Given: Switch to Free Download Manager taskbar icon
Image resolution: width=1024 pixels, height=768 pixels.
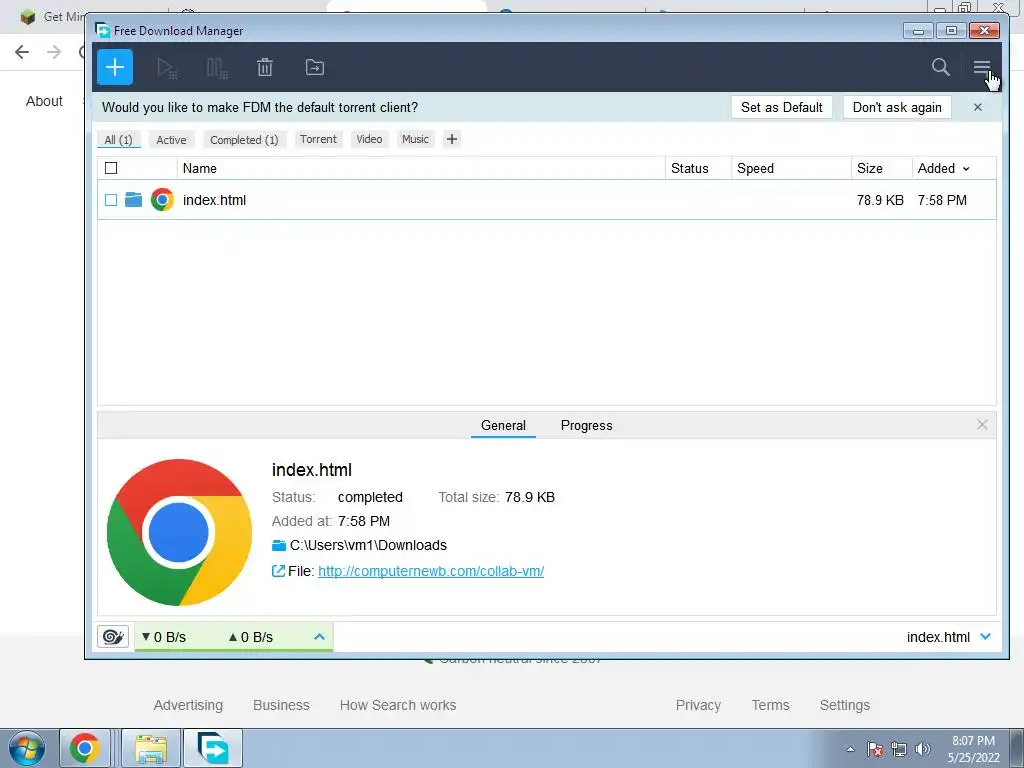Looking at the screenshot, I should pyautogui.click(x=213, y=748).
